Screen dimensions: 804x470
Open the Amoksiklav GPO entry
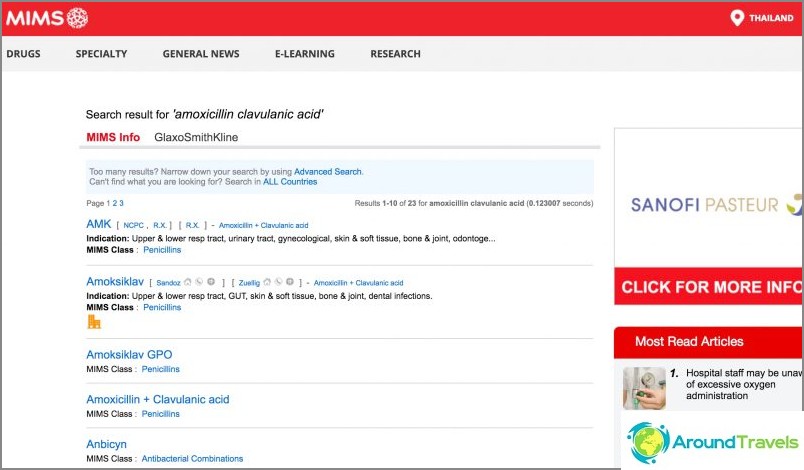(129, 355)
